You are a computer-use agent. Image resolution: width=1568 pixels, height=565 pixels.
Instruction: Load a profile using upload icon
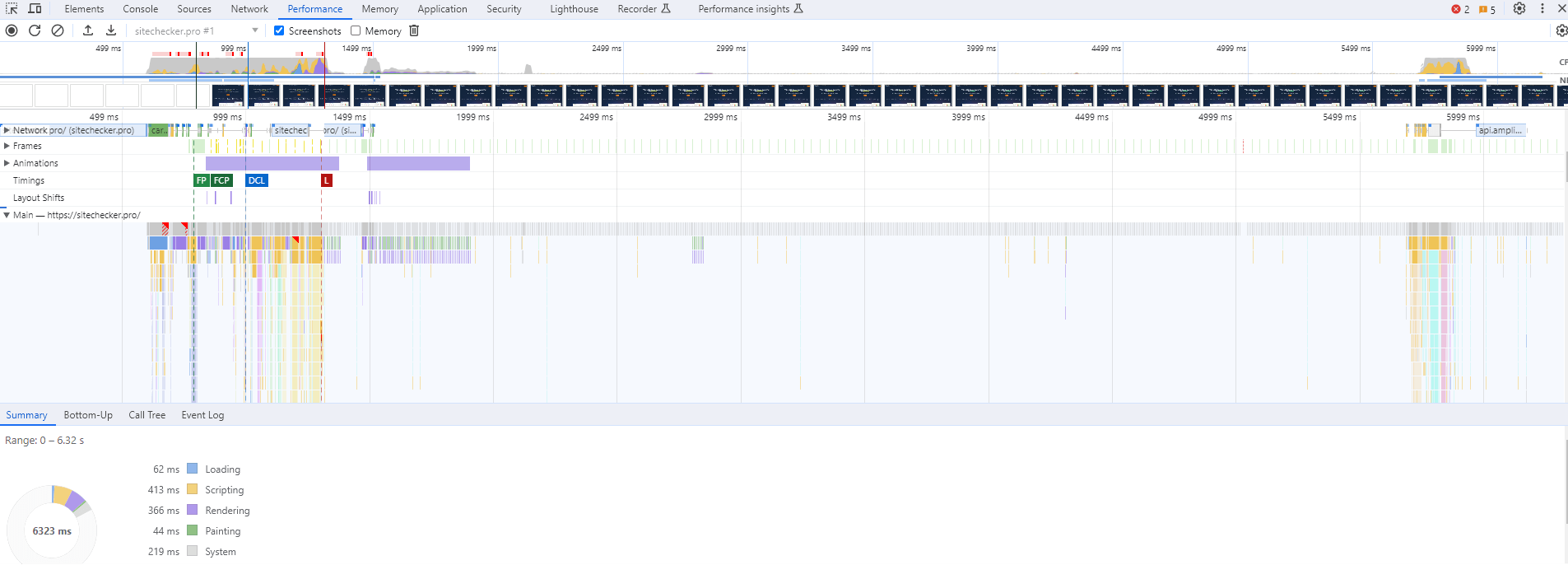point(88,30)
